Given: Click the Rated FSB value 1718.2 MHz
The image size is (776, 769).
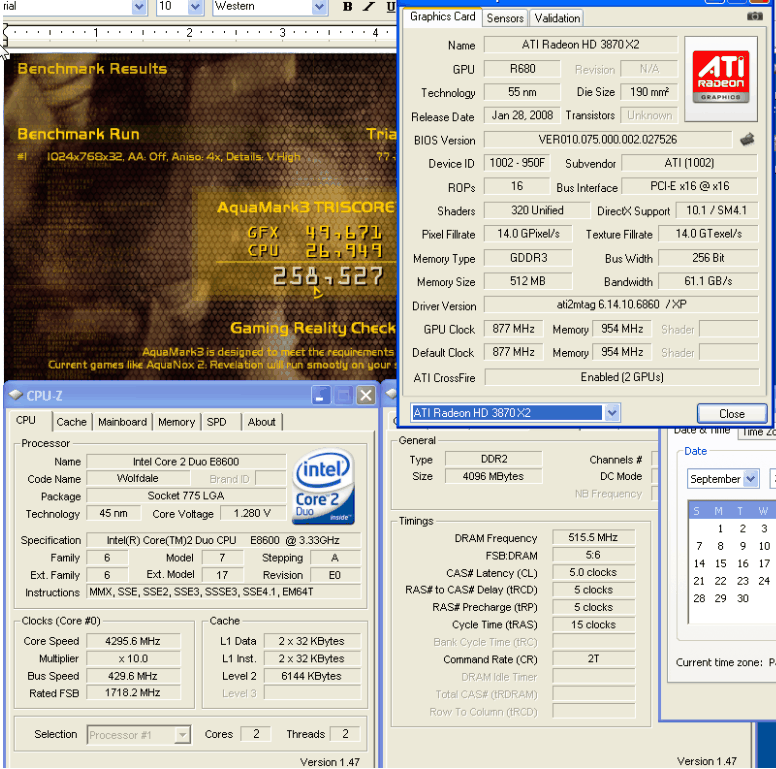Looking at the screenshot, I should coord(133,693).
